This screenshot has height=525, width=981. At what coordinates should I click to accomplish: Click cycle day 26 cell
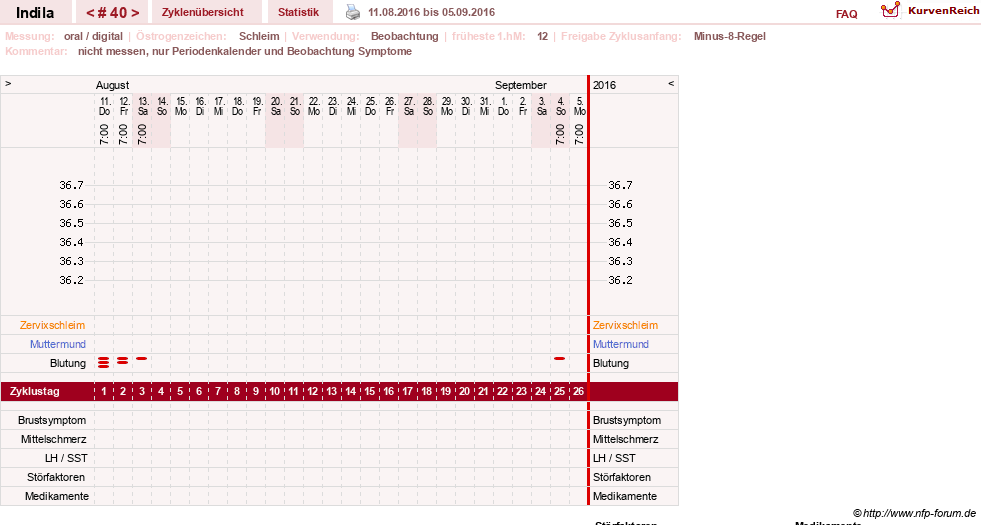click(578, 392)
